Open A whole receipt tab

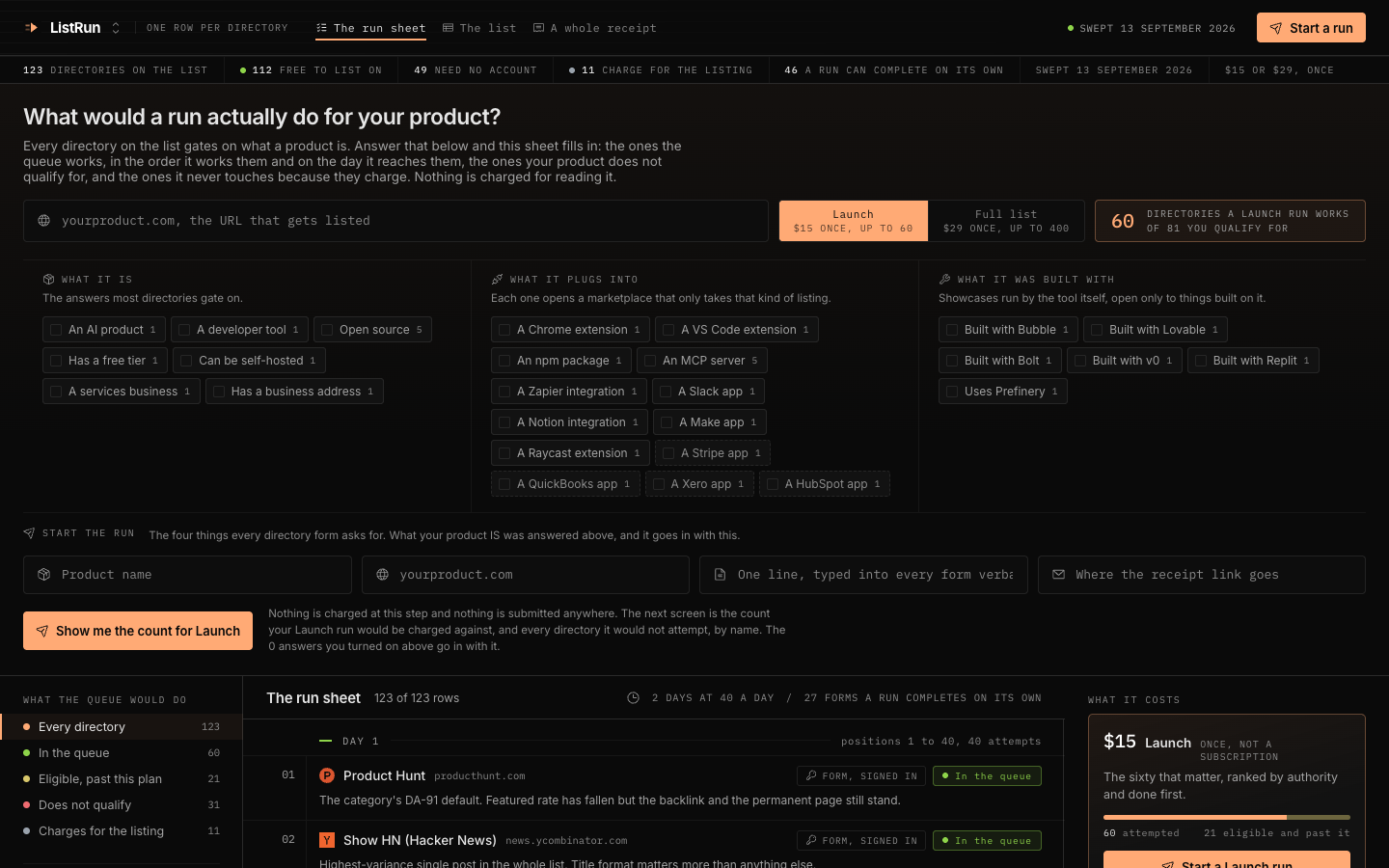595,28
